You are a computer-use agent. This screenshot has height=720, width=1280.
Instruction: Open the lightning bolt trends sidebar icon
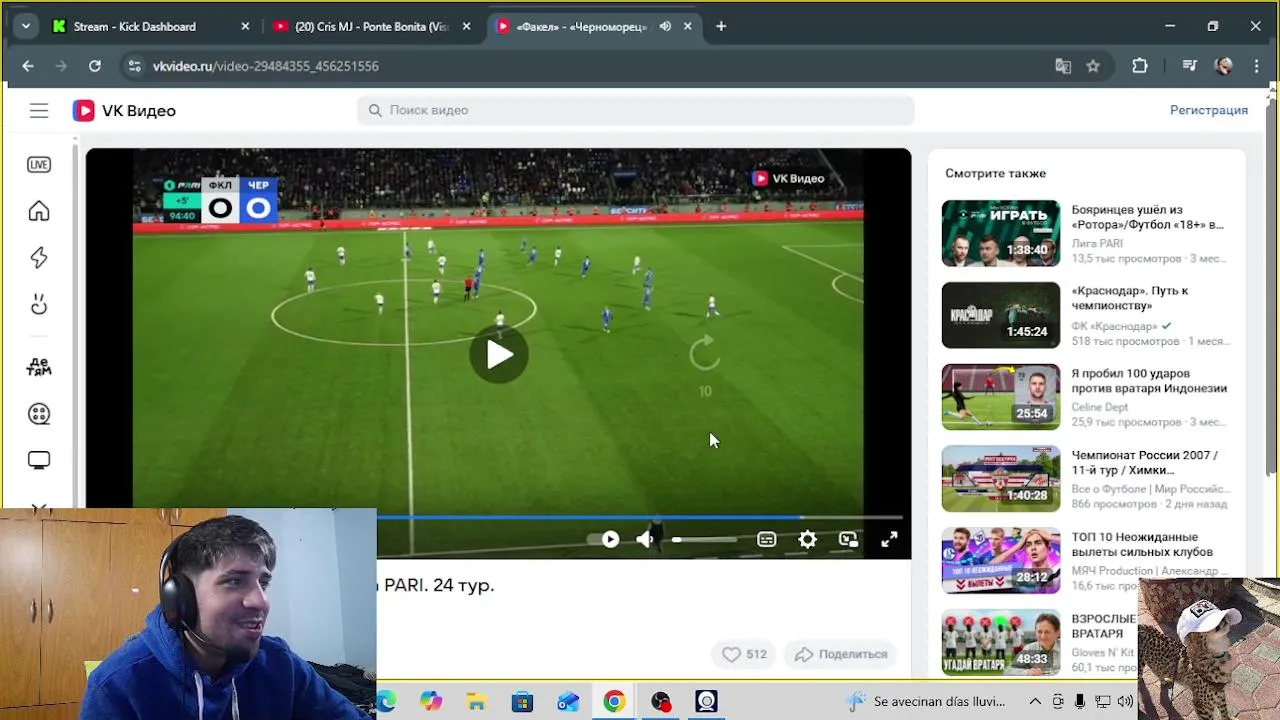coord(39,258)
